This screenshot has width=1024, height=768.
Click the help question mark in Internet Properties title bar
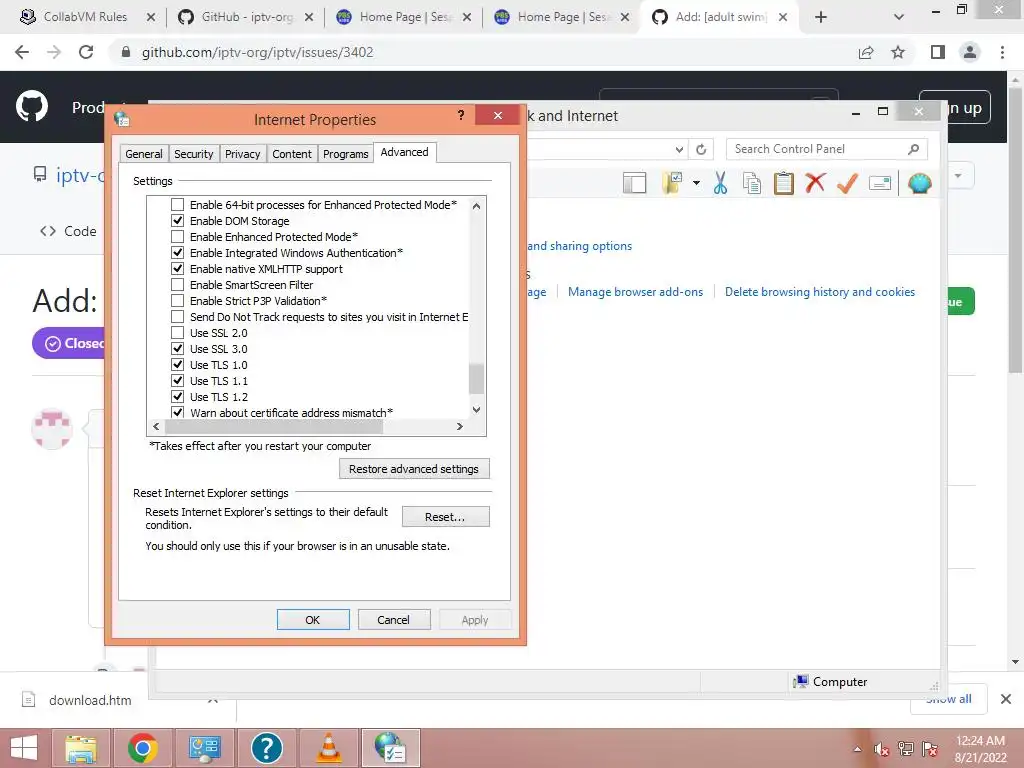[x=461, y=116]
